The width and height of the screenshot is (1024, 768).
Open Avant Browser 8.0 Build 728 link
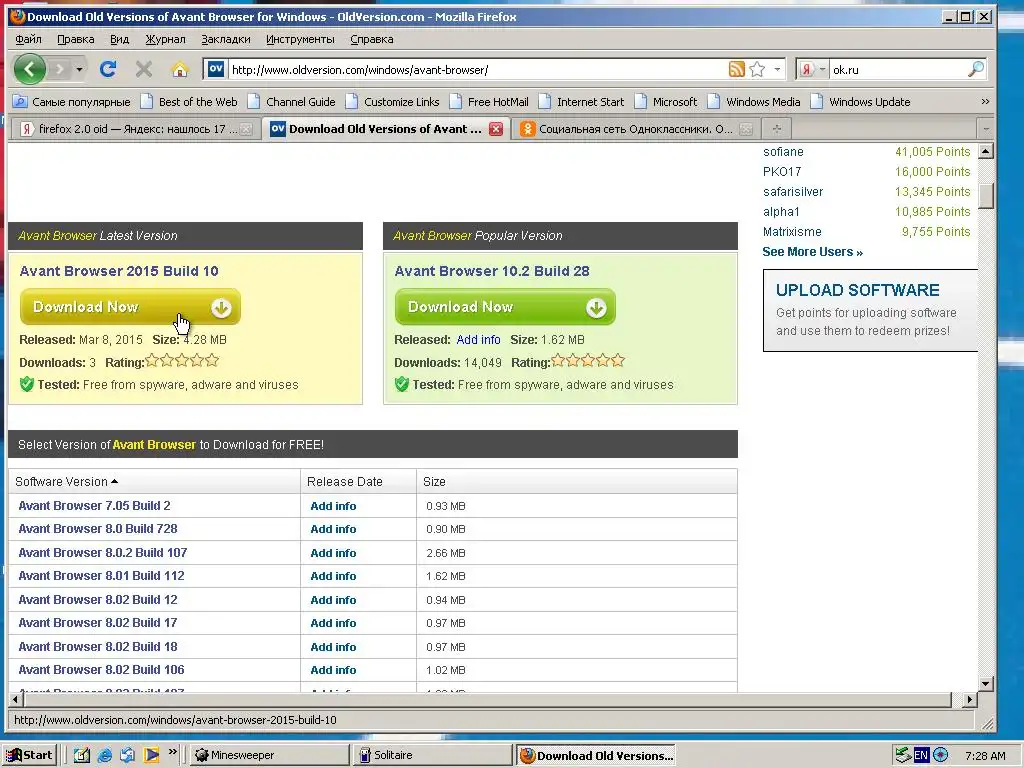coord(98,529)
